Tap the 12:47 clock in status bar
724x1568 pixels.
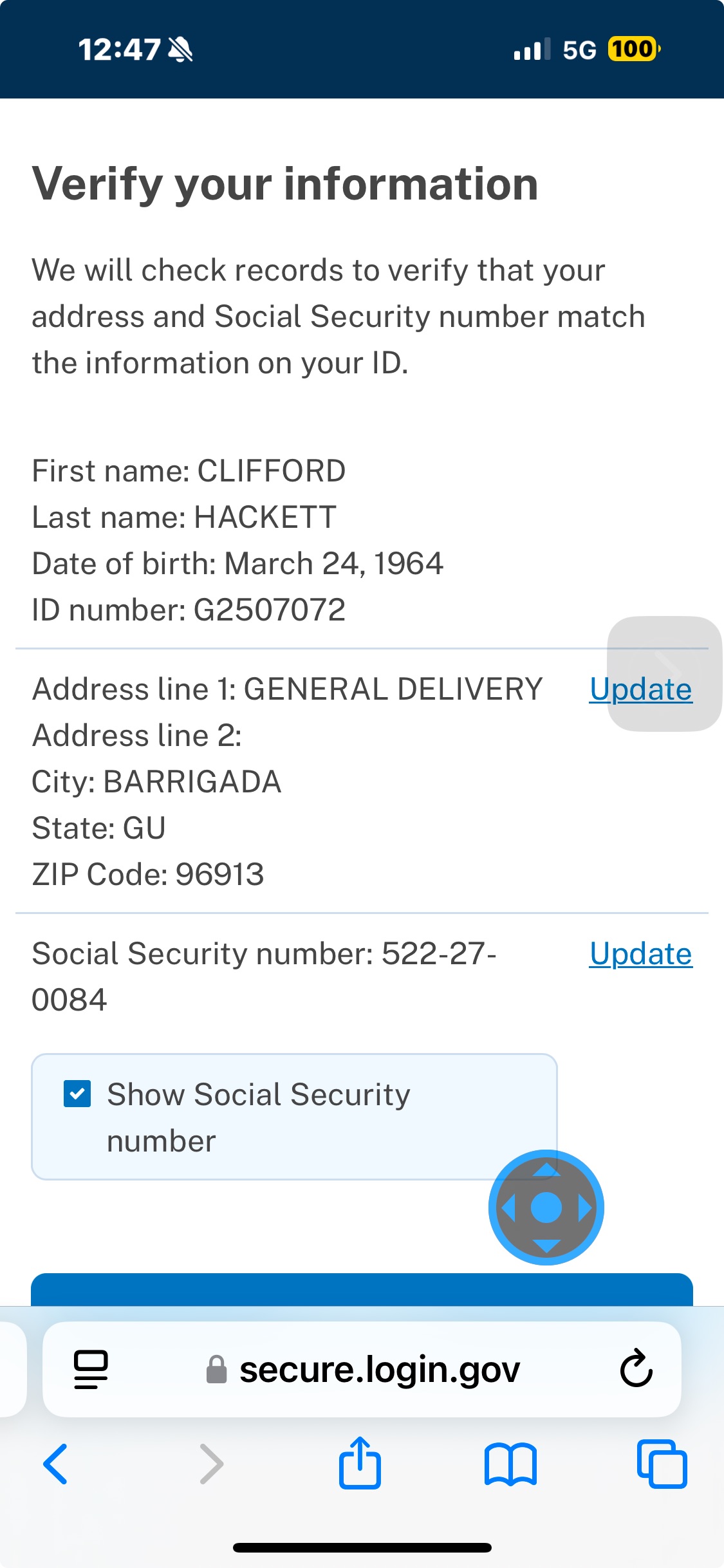click(x=119, y=50)
